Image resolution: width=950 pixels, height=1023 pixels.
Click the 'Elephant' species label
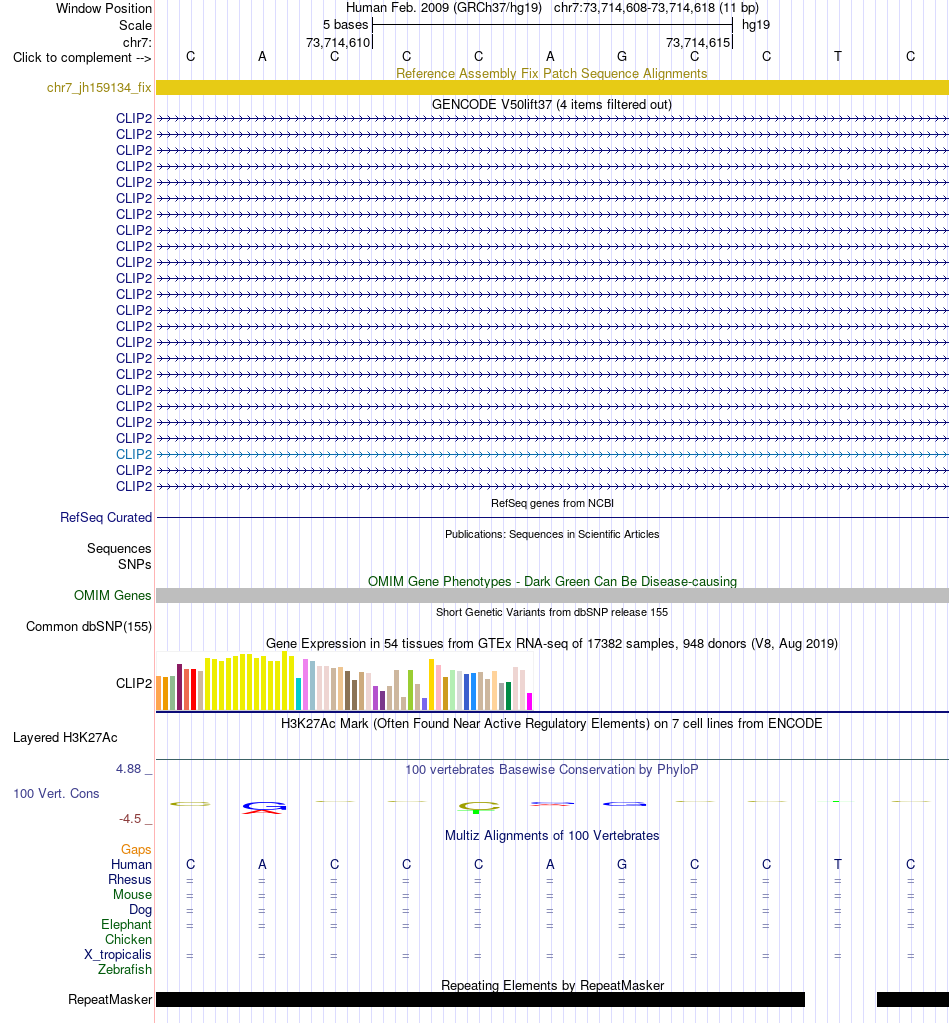click(127, 924)
